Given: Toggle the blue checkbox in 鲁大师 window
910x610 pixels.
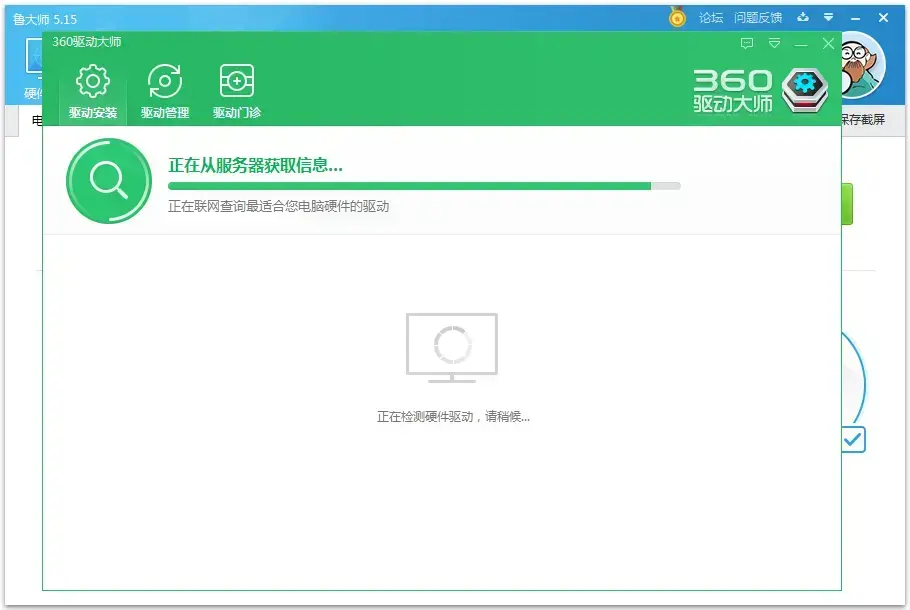Looking at the screenshot, I should click(854, 440).
